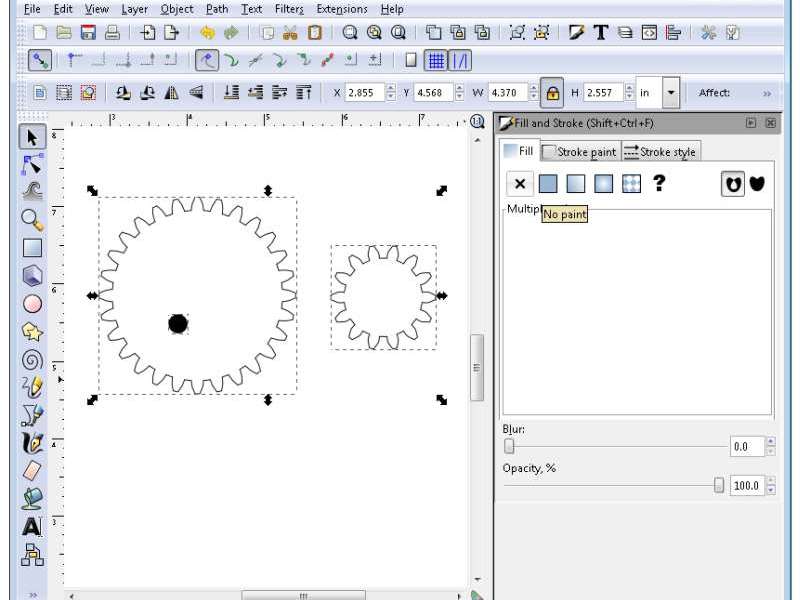The width and height of the screenshot is (800, 600).
Task: Expand the toolbox overflow chevron
Action: pyautogui.click(x=33, y=595)
